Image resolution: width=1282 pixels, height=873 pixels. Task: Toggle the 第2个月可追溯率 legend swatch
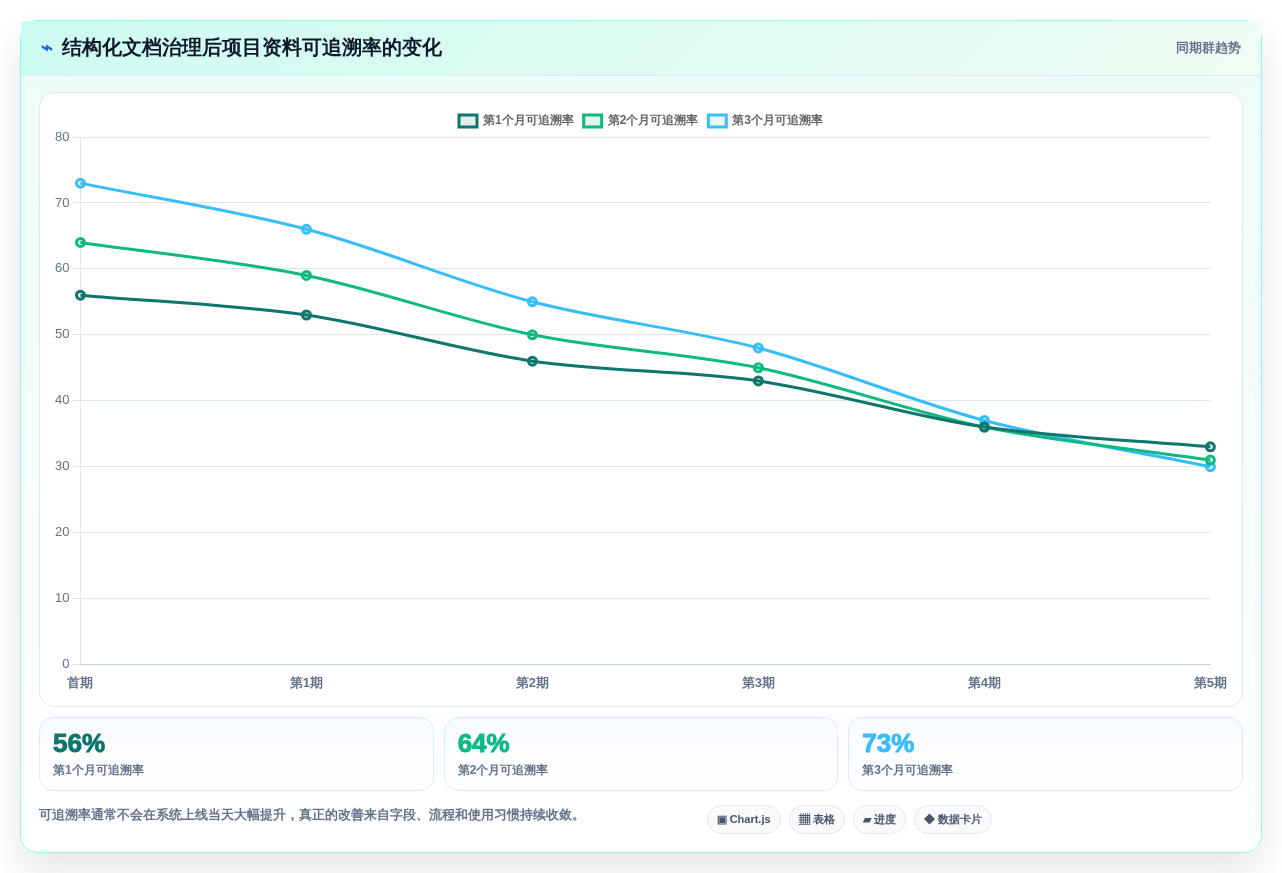(593, 121)
